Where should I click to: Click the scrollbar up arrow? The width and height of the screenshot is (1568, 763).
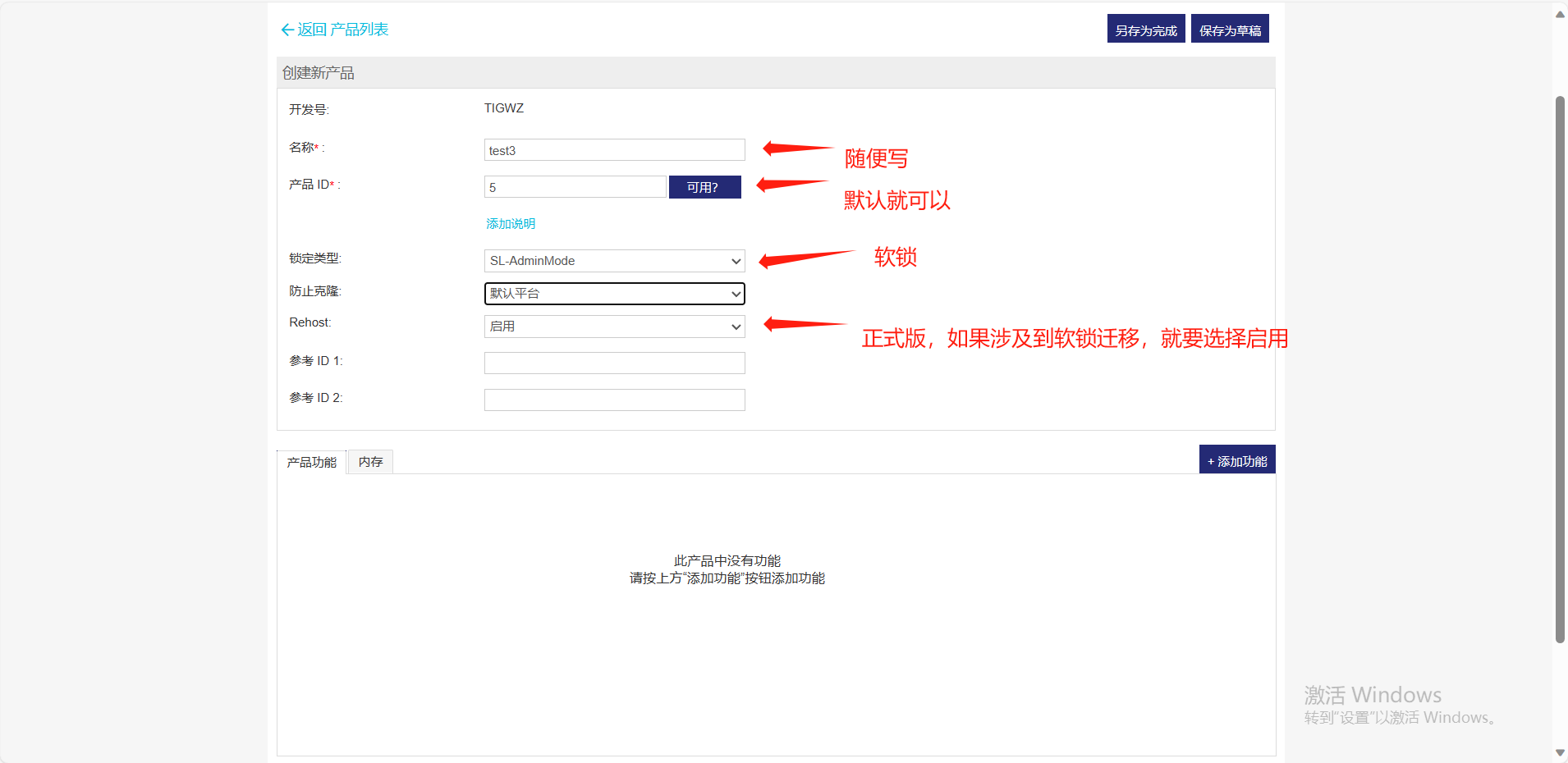click(x=1560, y=14)
